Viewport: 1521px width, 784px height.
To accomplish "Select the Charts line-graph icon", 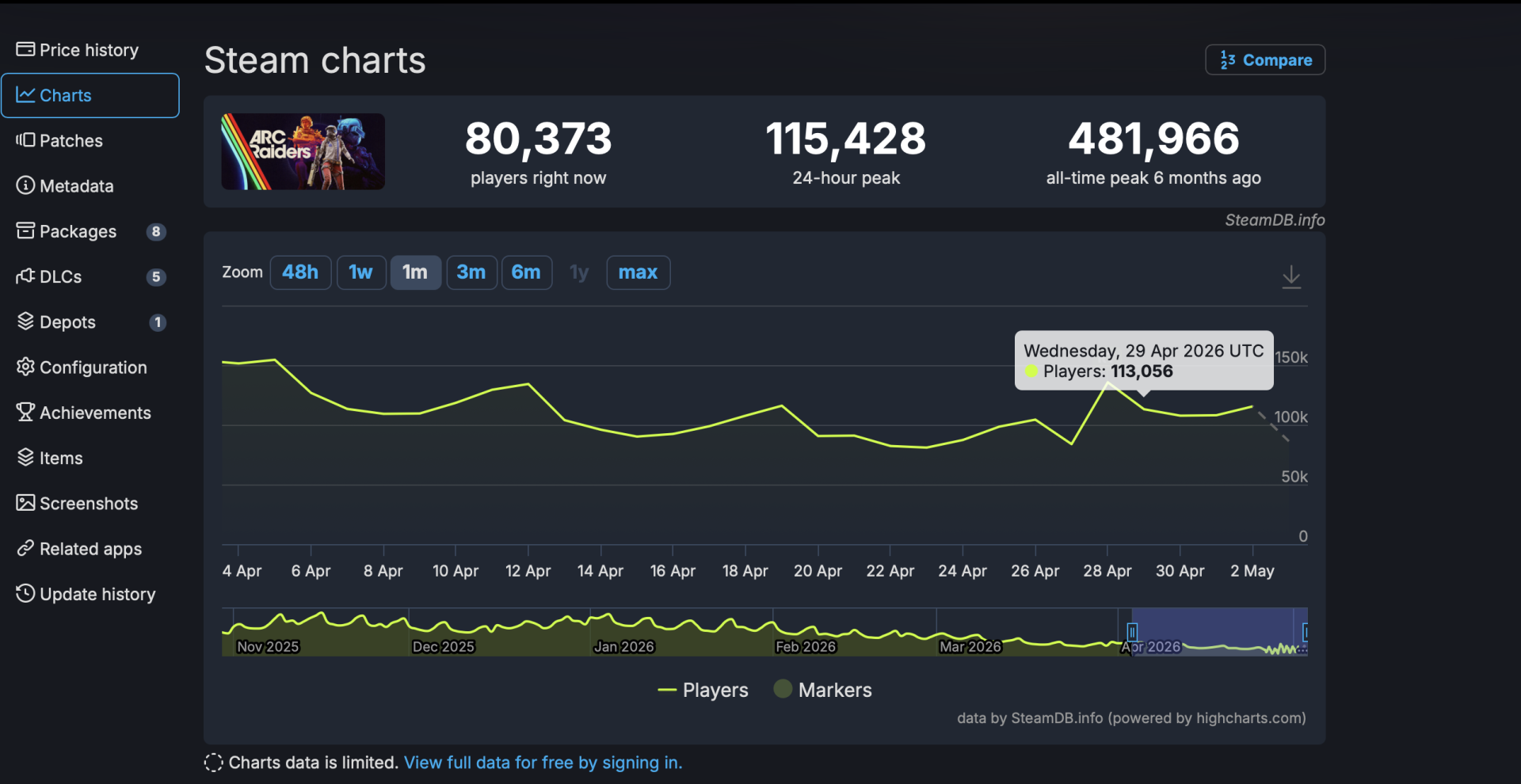I will 25,95.
